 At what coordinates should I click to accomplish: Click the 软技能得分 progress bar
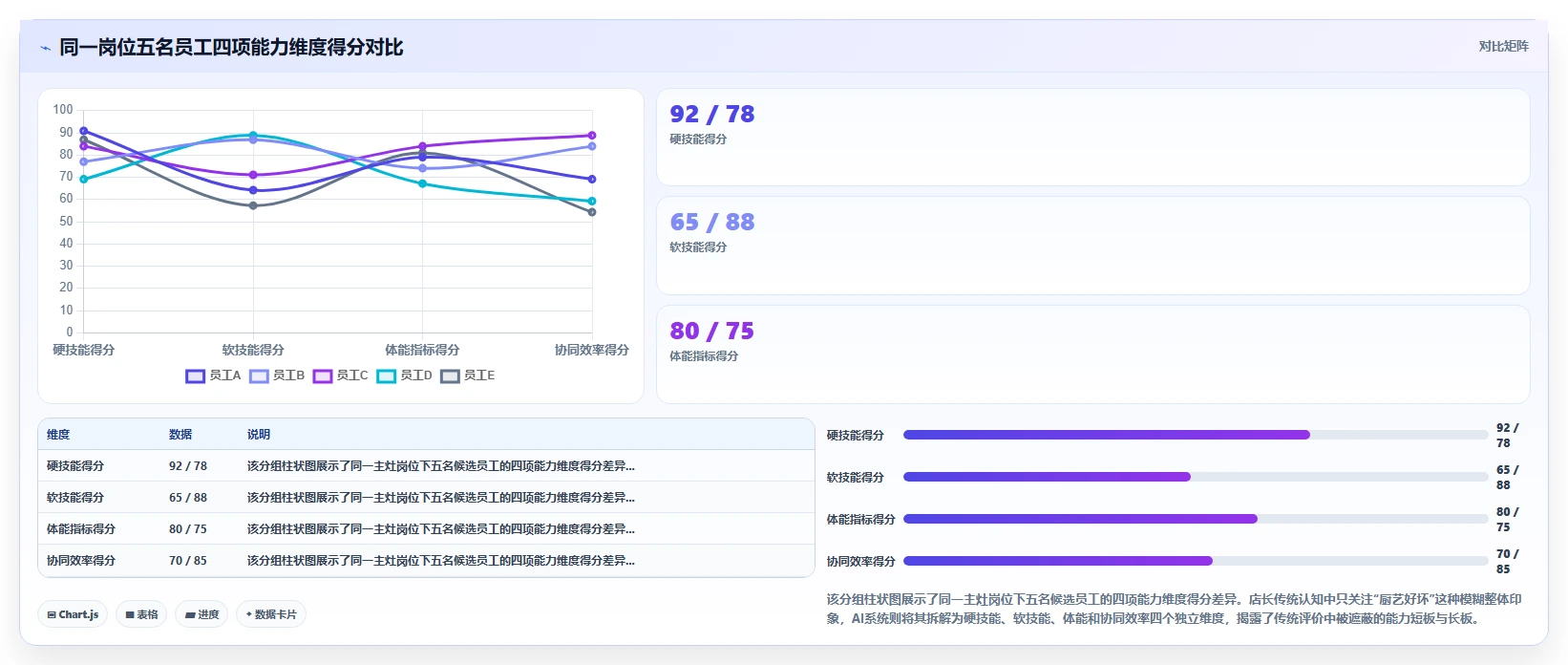[1196, 477]
